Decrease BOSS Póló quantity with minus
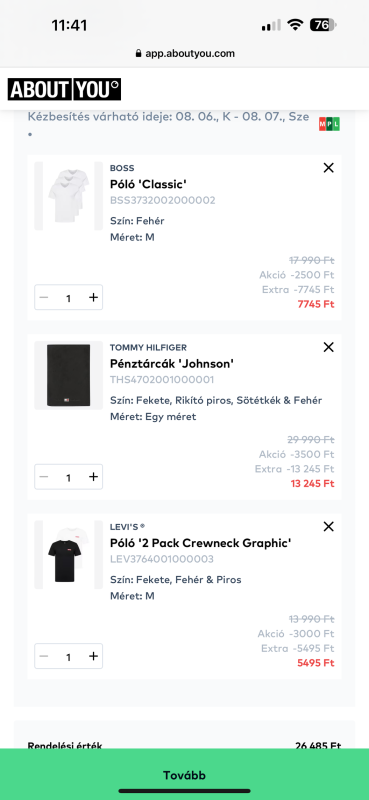The width and height of the screenshot is (369, 800). (44, 297)
